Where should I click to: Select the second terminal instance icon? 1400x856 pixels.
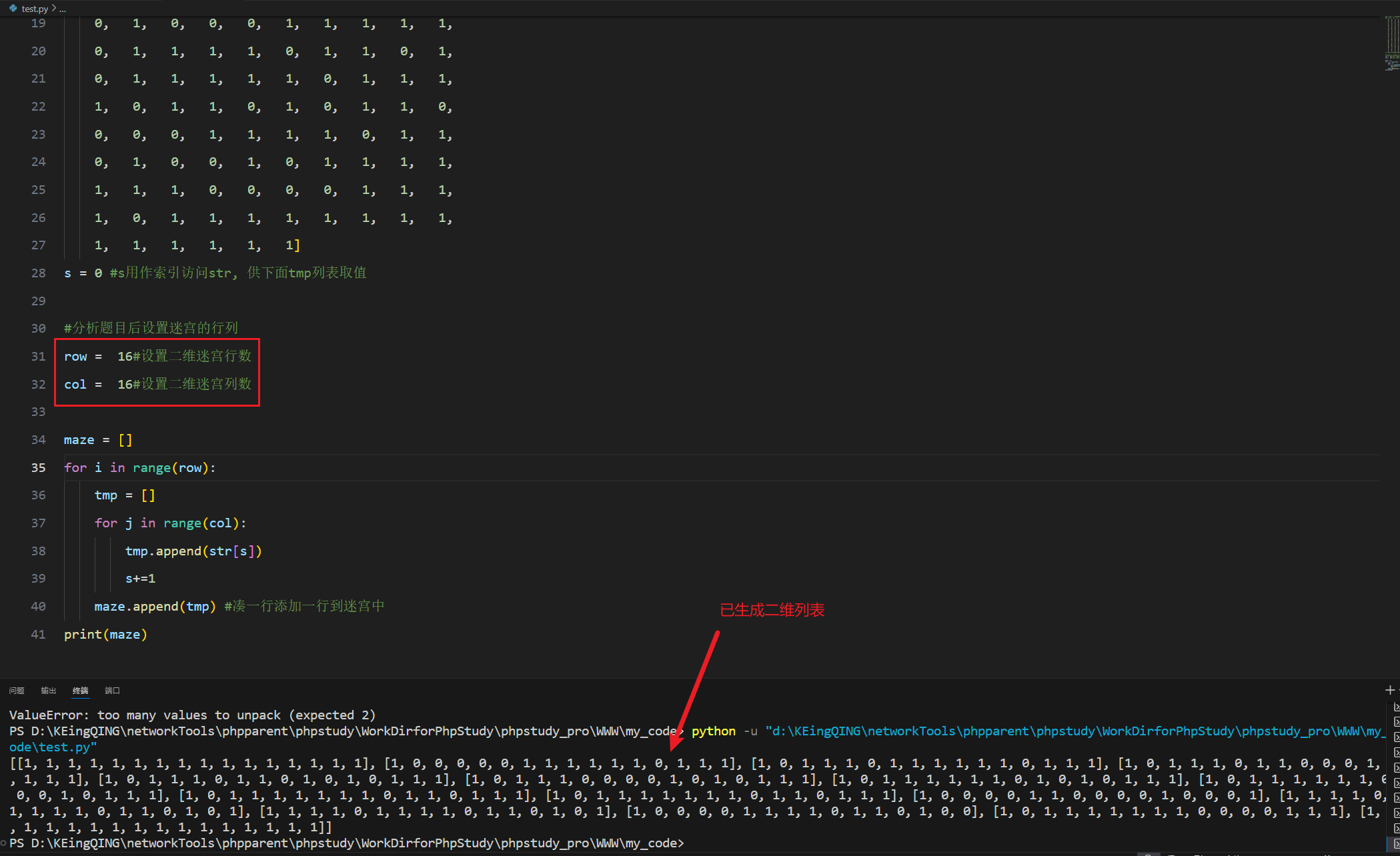1397,722
